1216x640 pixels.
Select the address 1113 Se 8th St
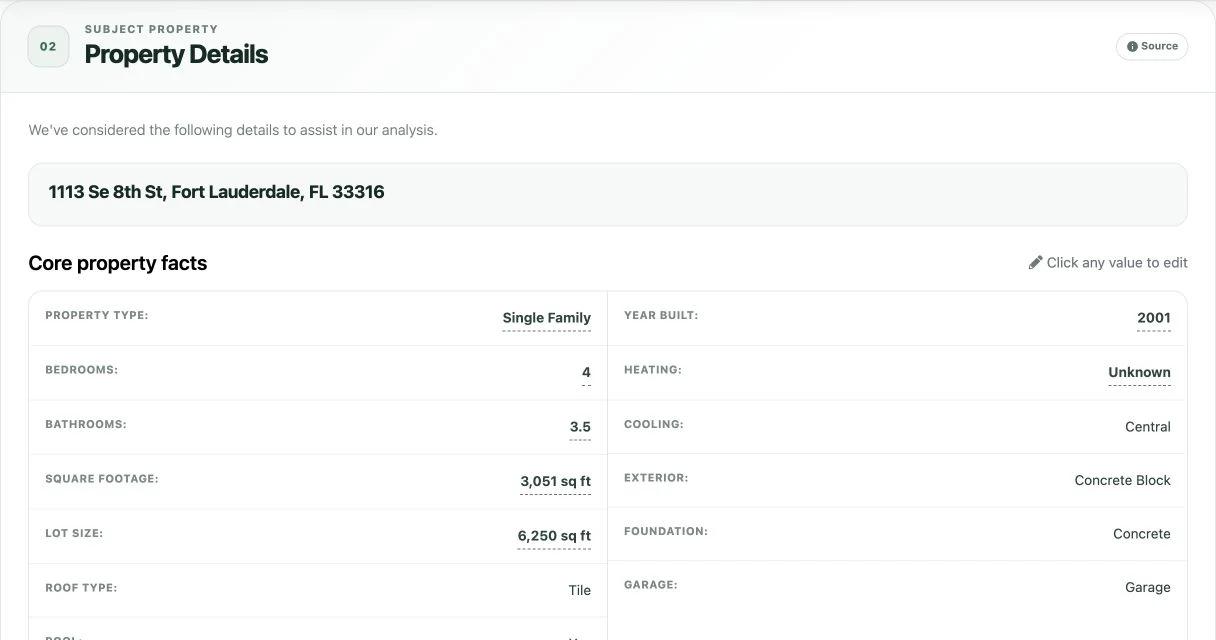[x=216, y=192]
